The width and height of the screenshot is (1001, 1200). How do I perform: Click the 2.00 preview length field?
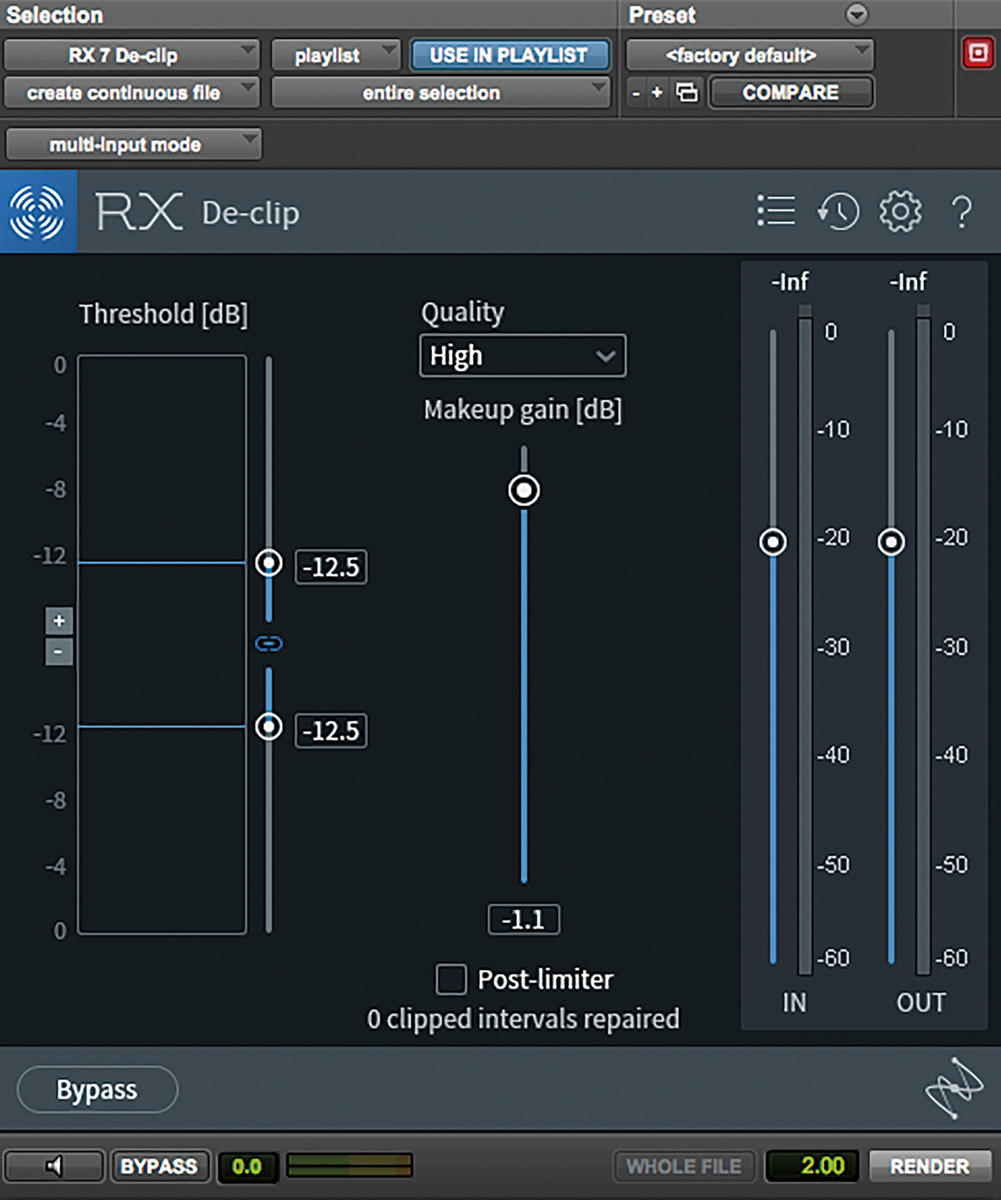(814, 1166)
